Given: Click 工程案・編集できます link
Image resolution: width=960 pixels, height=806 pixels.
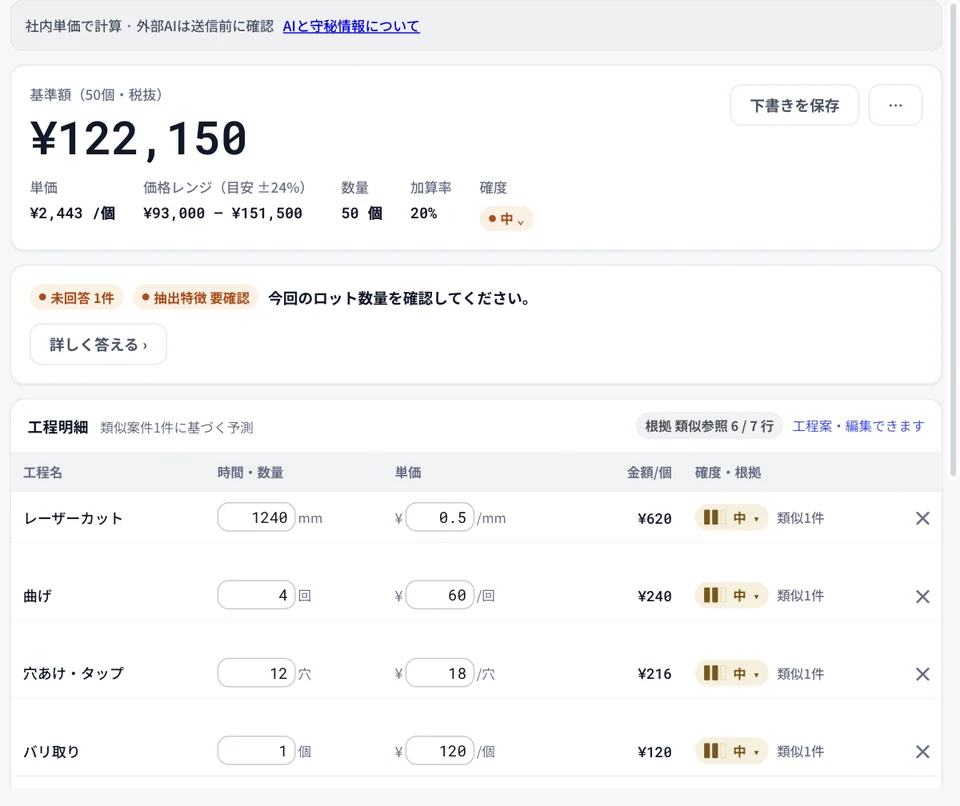Looking at the screenshot, I should coord(858,426).
